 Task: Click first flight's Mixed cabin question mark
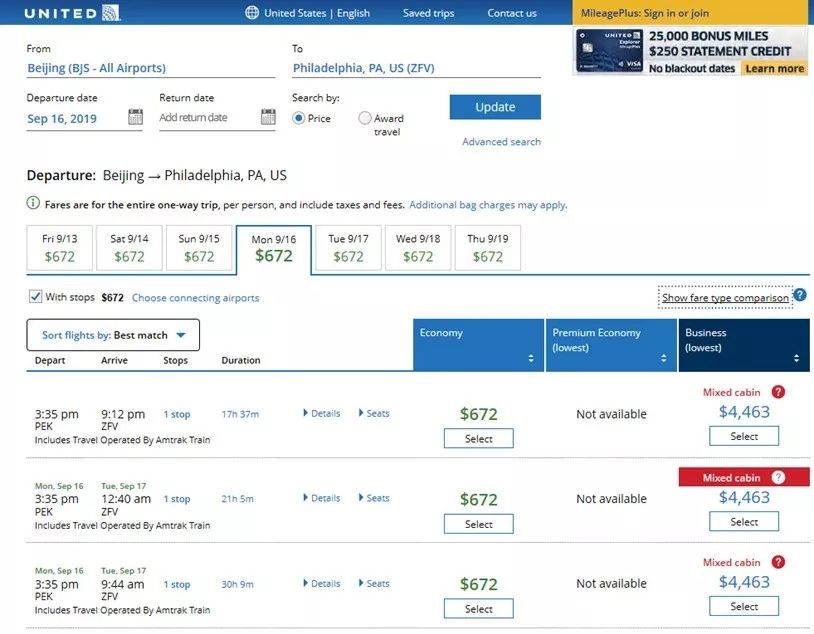(778, 392)
